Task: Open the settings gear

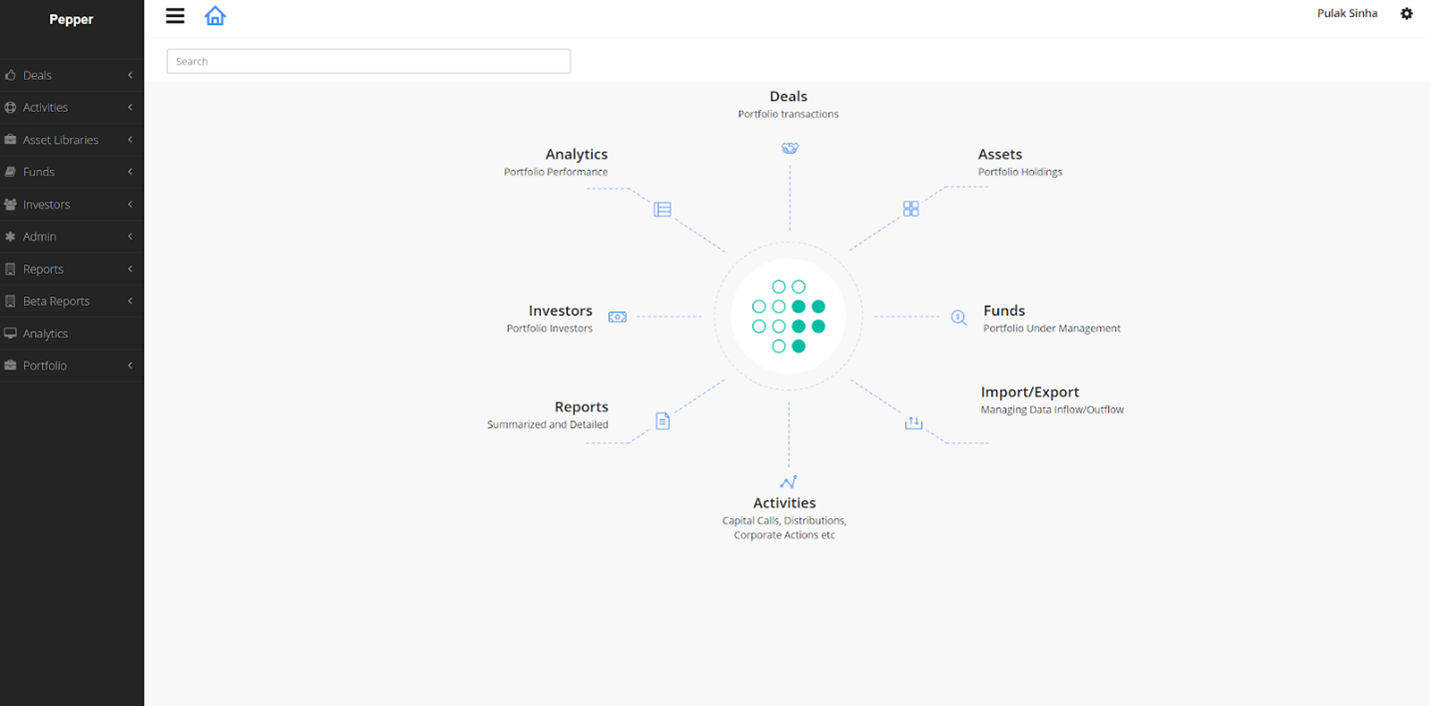Action: point(1406,13)
